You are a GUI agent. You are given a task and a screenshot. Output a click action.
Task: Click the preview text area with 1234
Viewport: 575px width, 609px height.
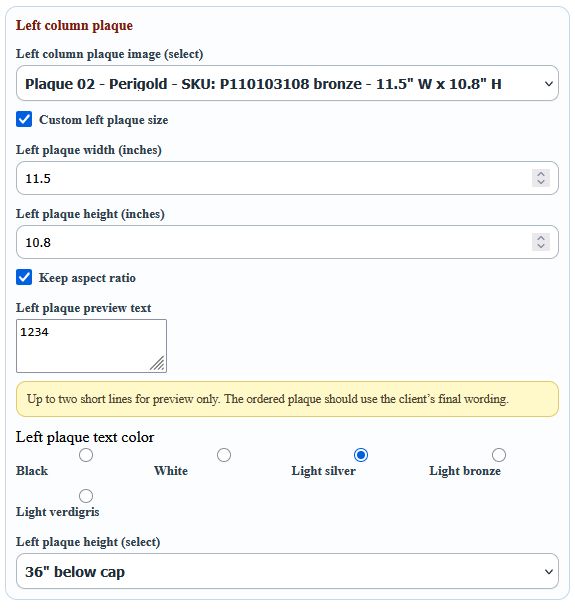91,346
